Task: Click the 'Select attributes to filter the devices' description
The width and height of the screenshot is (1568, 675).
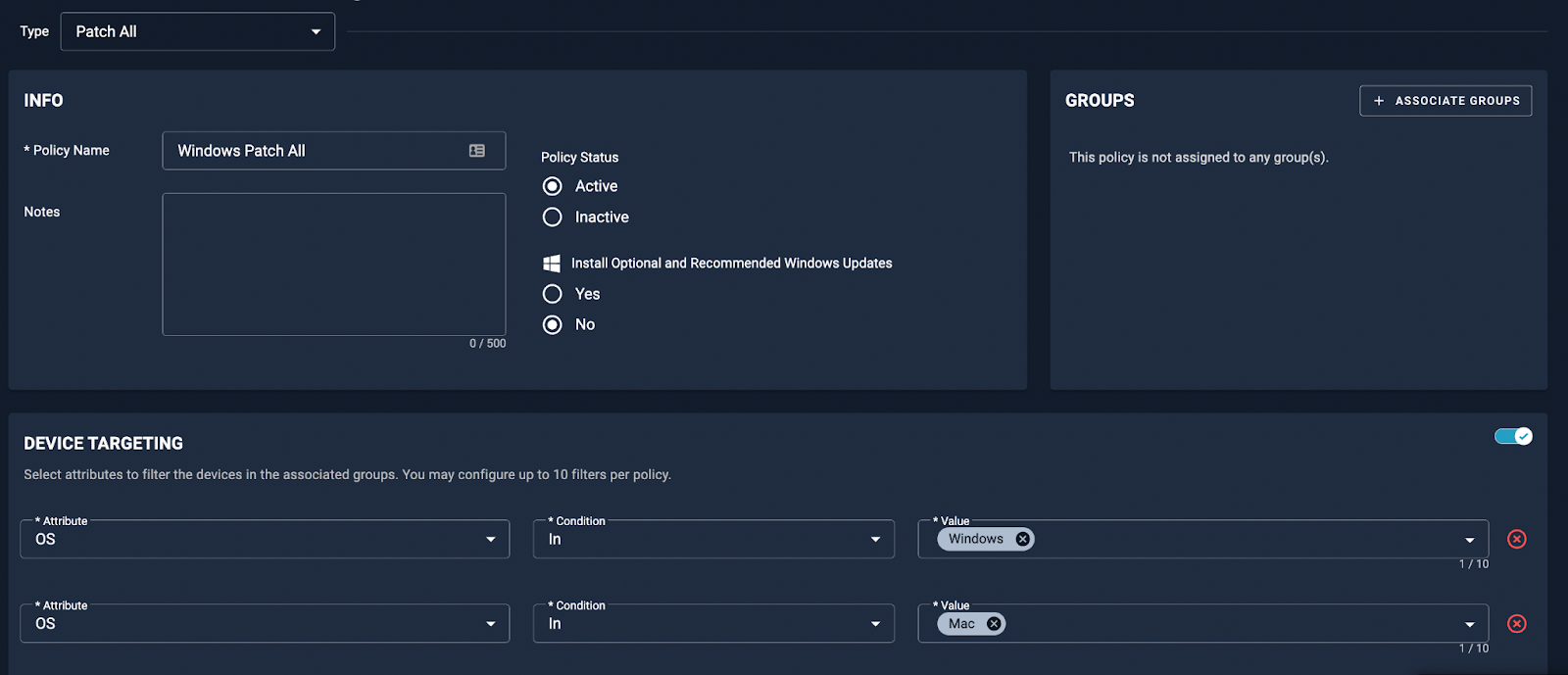Action: coord(347,474)
